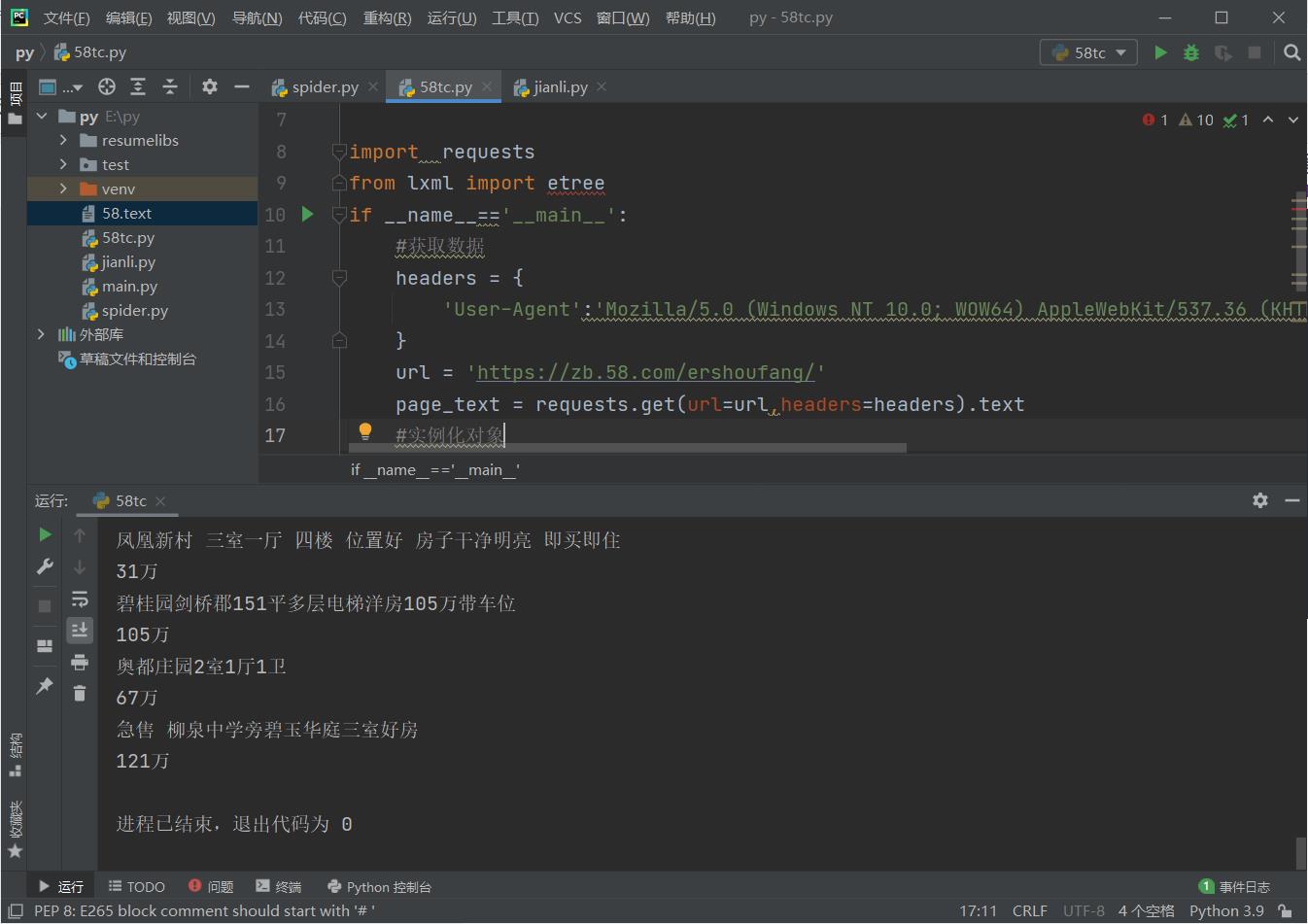Open the 文件(F) menu
The height and width of the screenshot is (924, 1308).
67,17
